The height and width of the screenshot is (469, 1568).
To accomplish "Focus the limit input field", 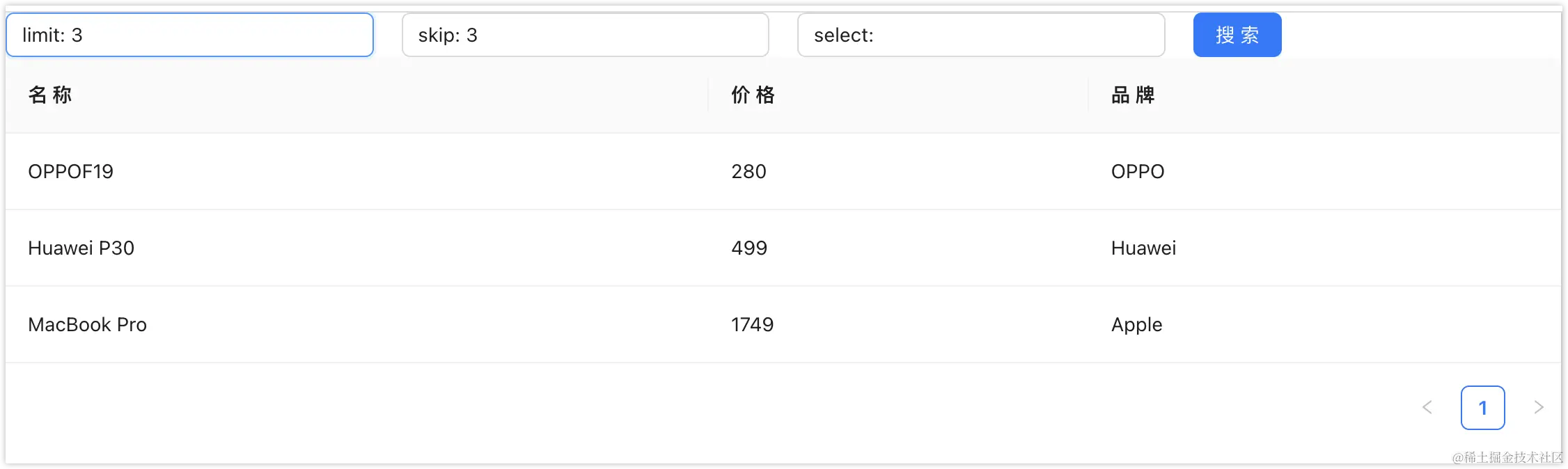I will [x=190, y=35].
